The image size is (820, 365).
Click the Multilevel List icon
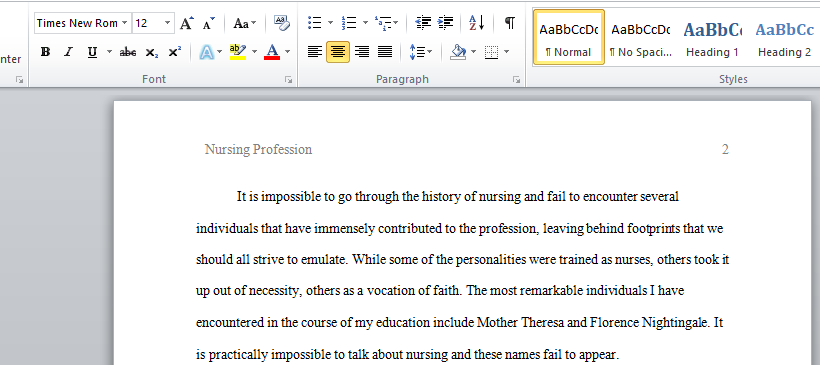point(384,22)
